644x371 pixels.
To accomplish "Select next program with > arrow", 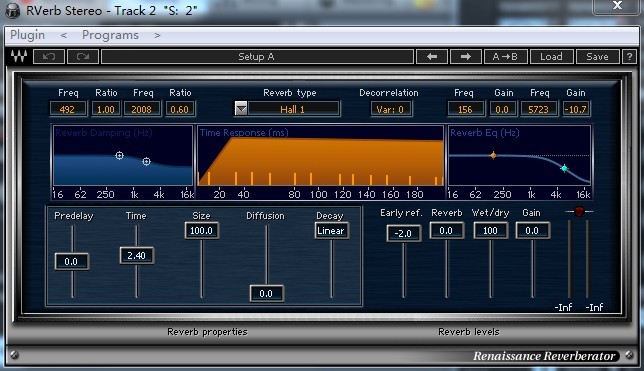I will pyautogui.click(x=157, y=35).
